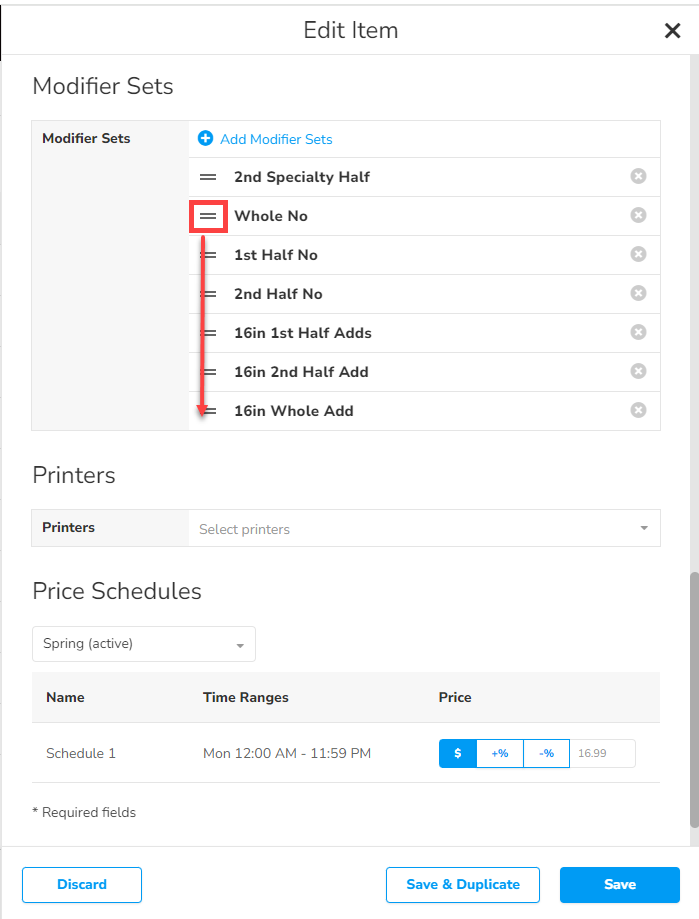Screen dimensions: 699x919
Task: Remove the Whole No modifier set
Action: point(638,215)
